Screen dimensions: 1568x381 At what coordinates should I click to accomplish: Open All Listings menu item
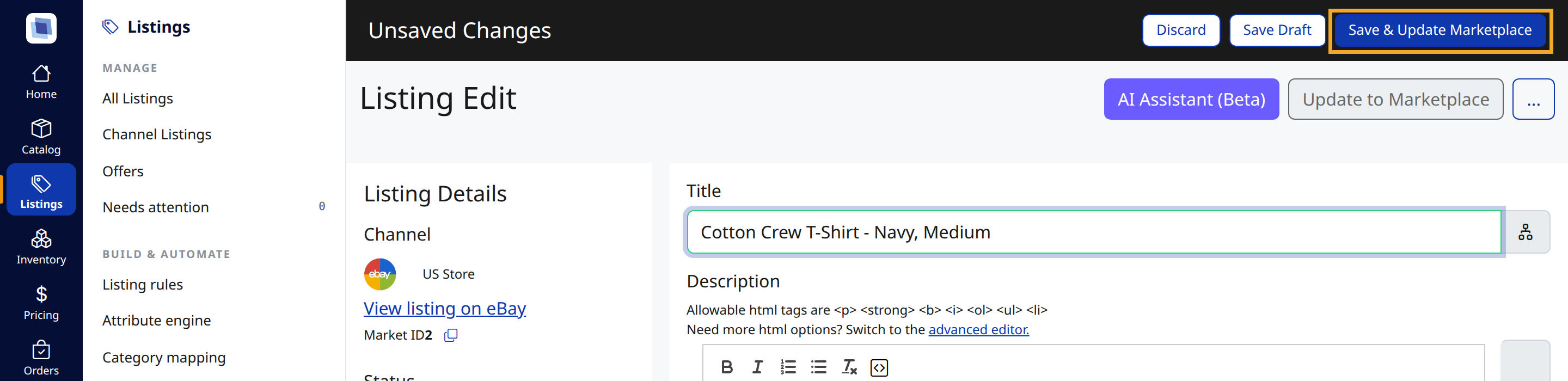point(138,99)
